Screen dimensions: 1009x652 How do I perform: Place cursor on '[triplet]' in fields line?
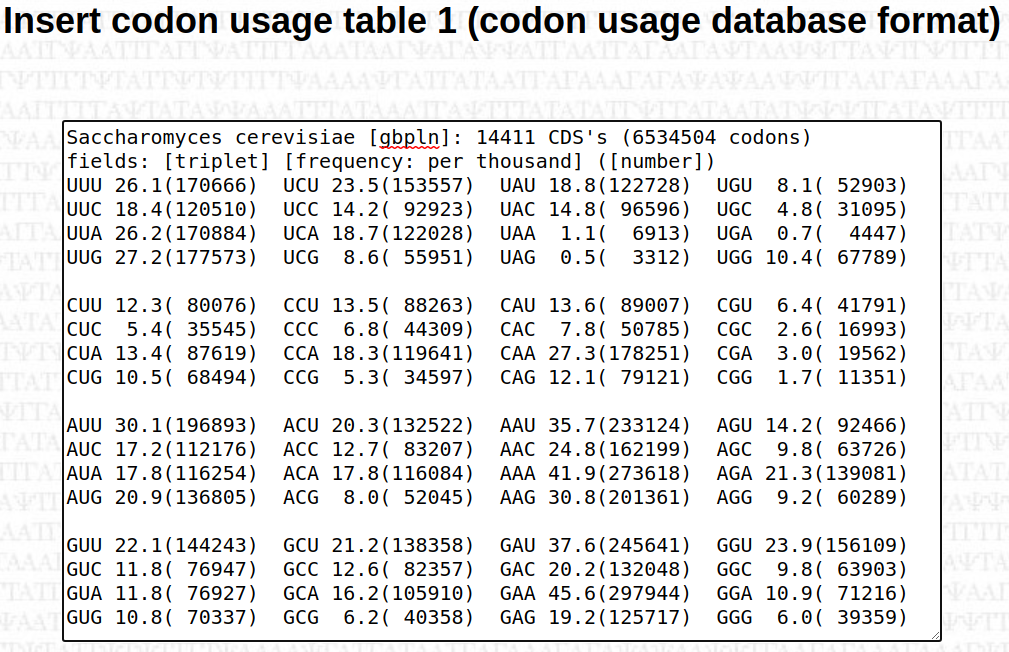click(x=216, y=162)
